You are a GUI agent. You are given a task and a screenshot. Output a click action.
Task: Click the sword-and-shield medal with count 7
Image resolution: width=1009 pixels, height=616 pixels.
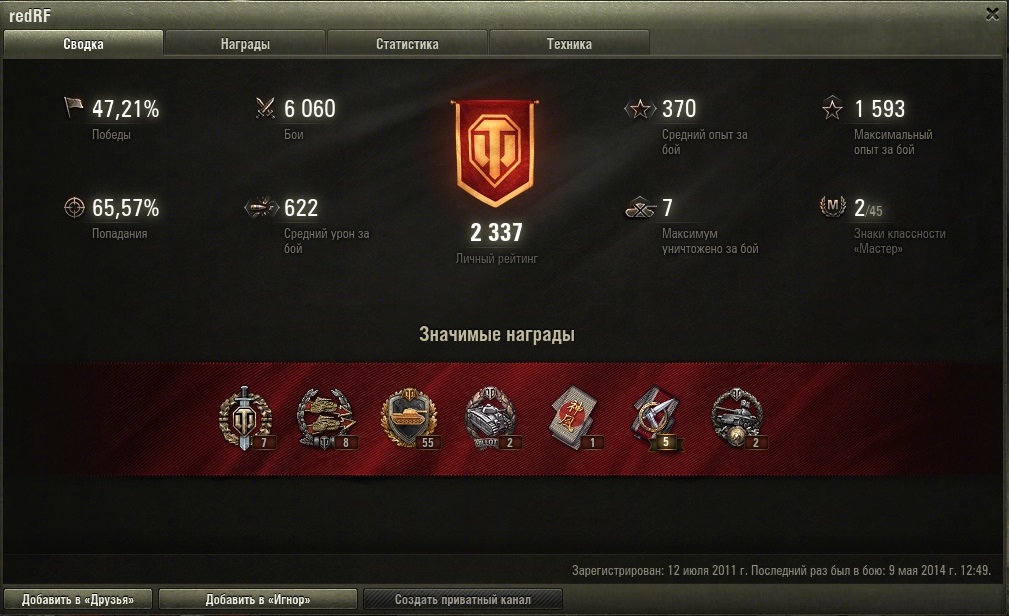pos(246,418)
